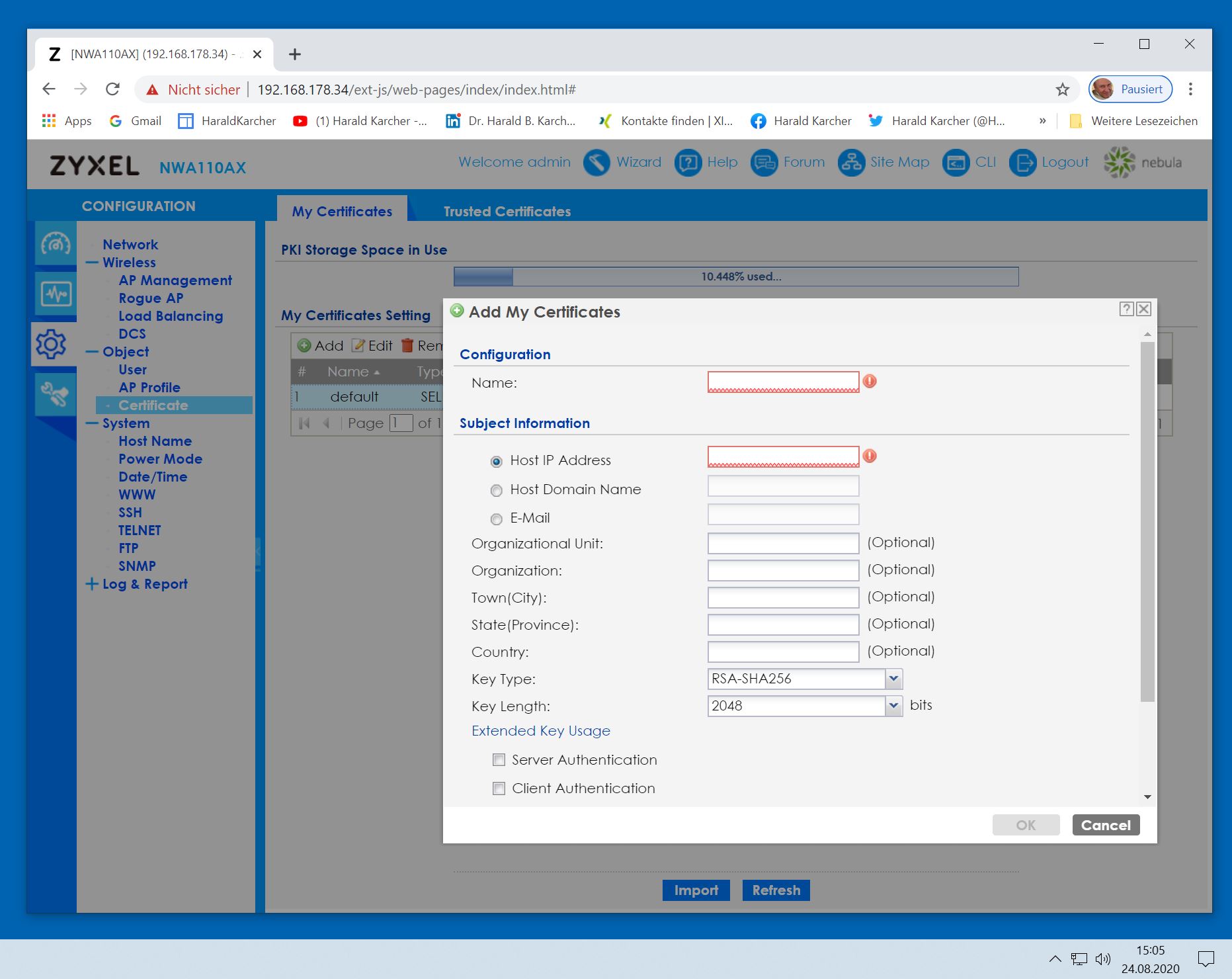Click the Help icon in top bar

[687, 163]
